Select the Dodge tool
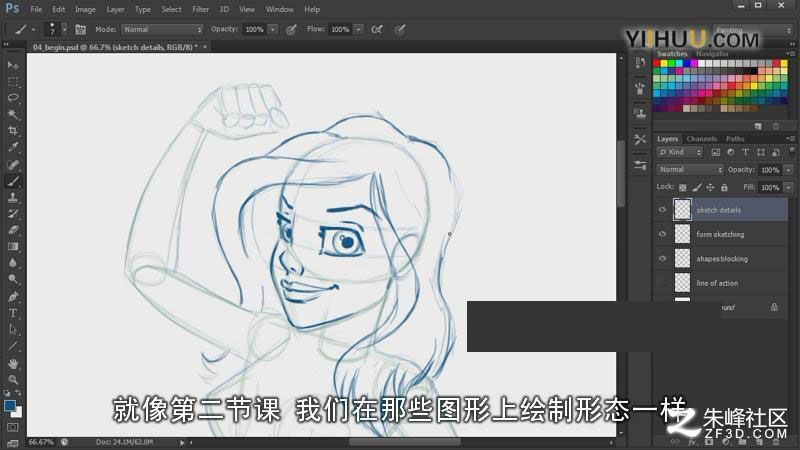Screen dimensions: 800x450 coord(13,279)
